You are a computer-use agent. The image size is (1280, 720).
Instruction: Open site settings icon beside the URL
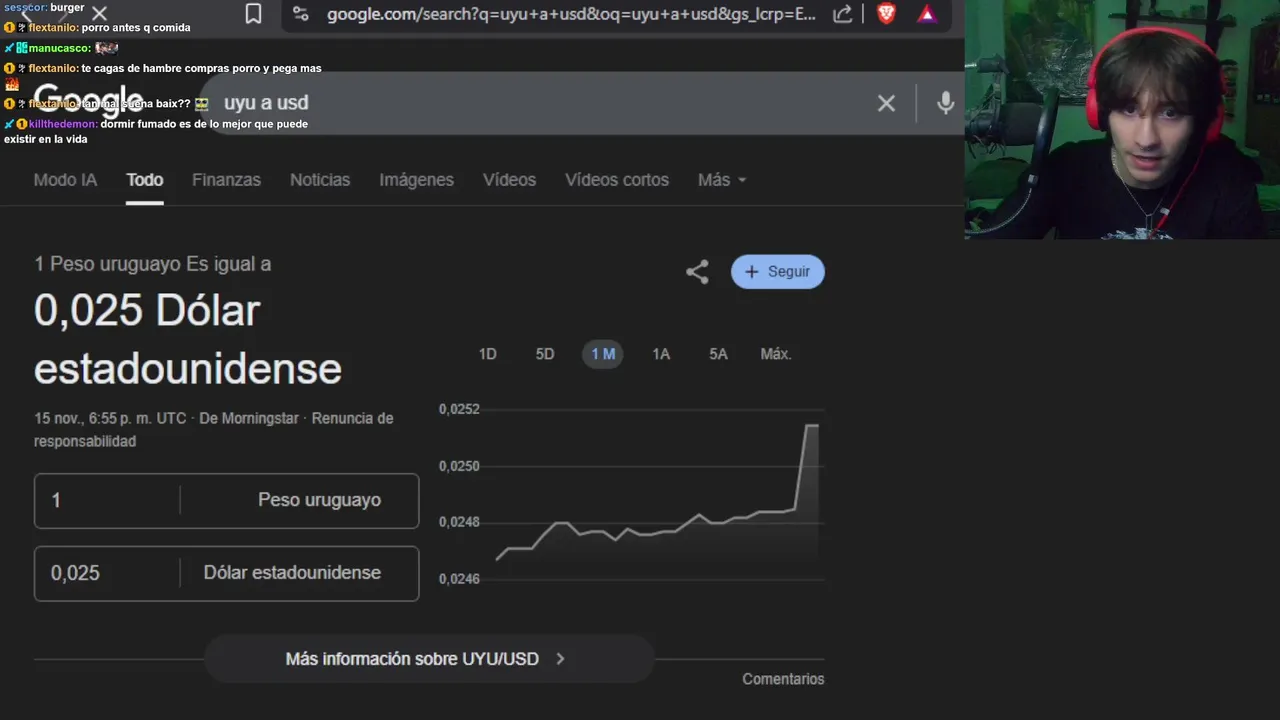pos(300,14)
